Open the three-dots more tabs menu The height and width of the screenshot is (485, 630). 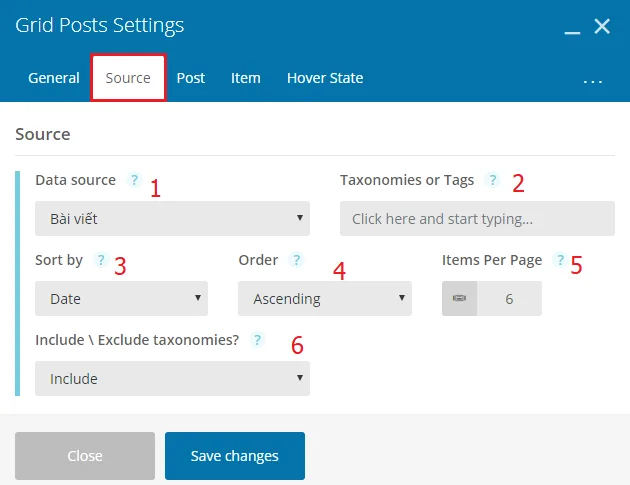click(x=592, y=80)
